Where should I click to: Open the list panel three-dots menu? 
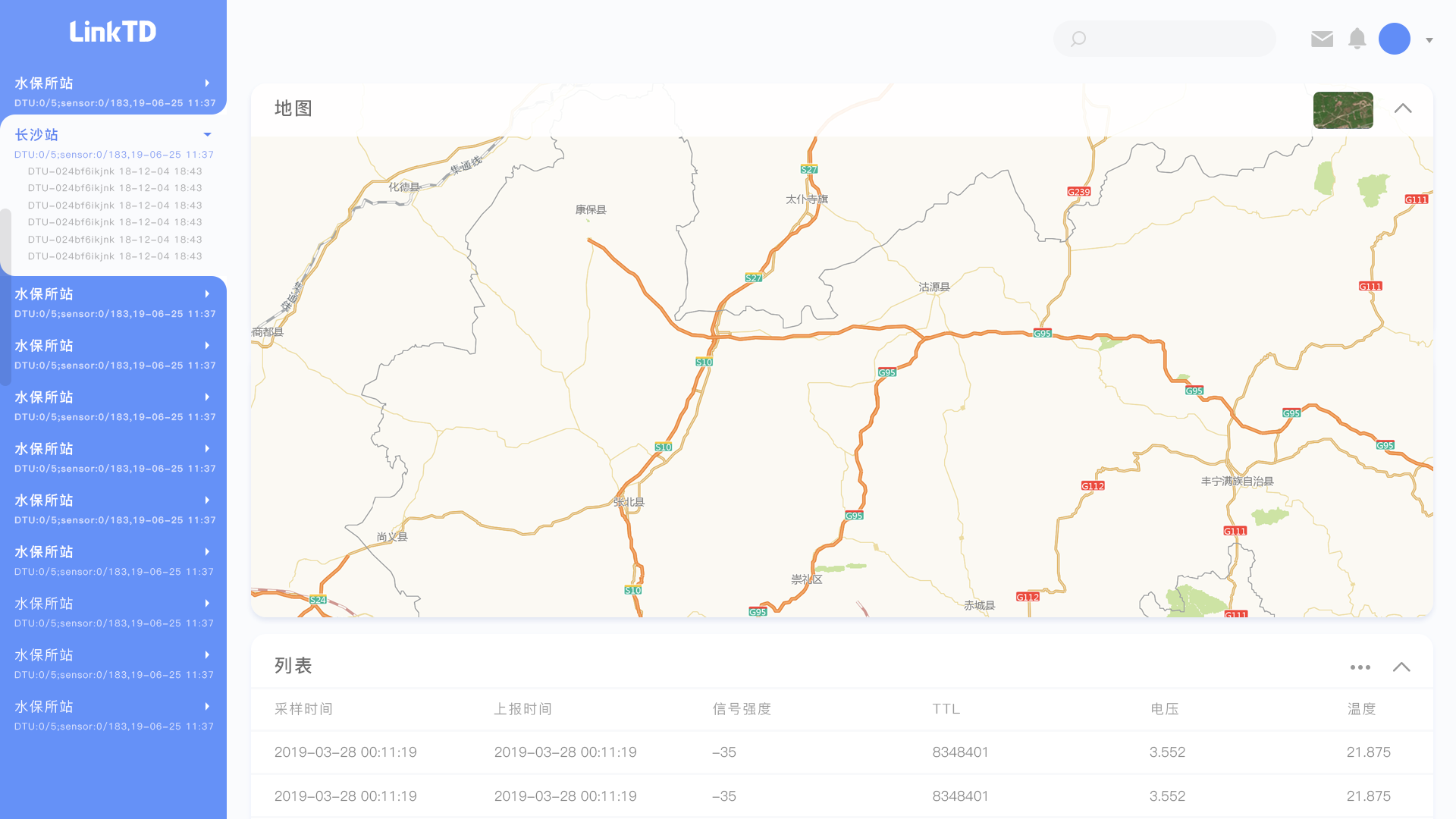click(x=1360, y=667)
